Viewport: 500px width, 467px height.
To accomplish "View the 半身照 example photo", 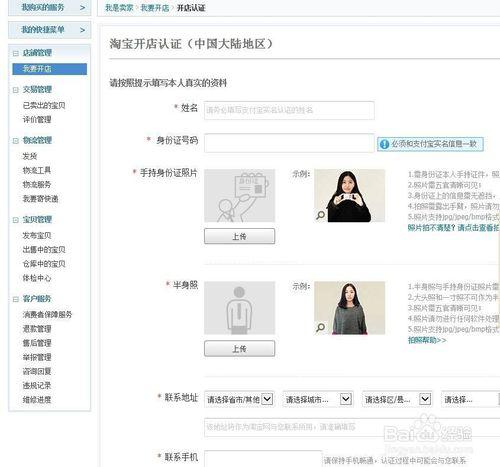I will point(350,308).
